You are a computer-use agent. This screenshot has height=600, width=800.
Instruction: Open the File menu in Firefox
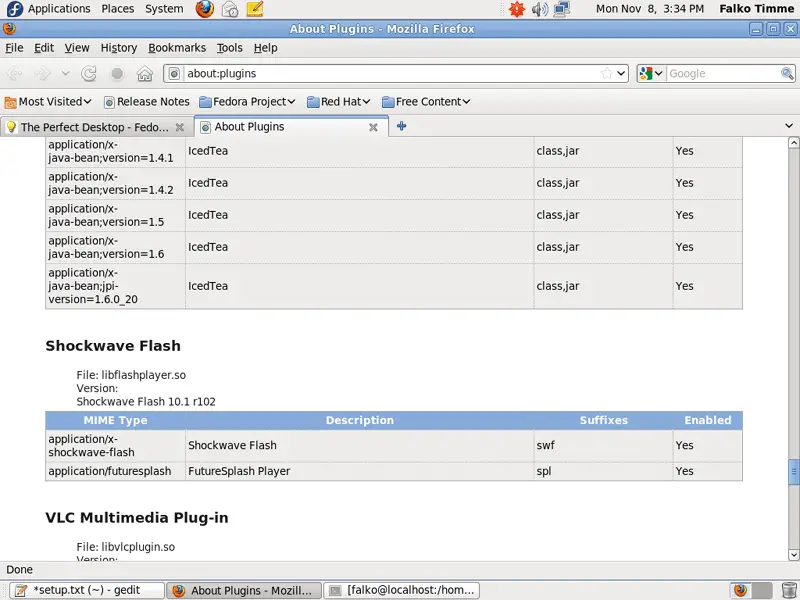14,48
